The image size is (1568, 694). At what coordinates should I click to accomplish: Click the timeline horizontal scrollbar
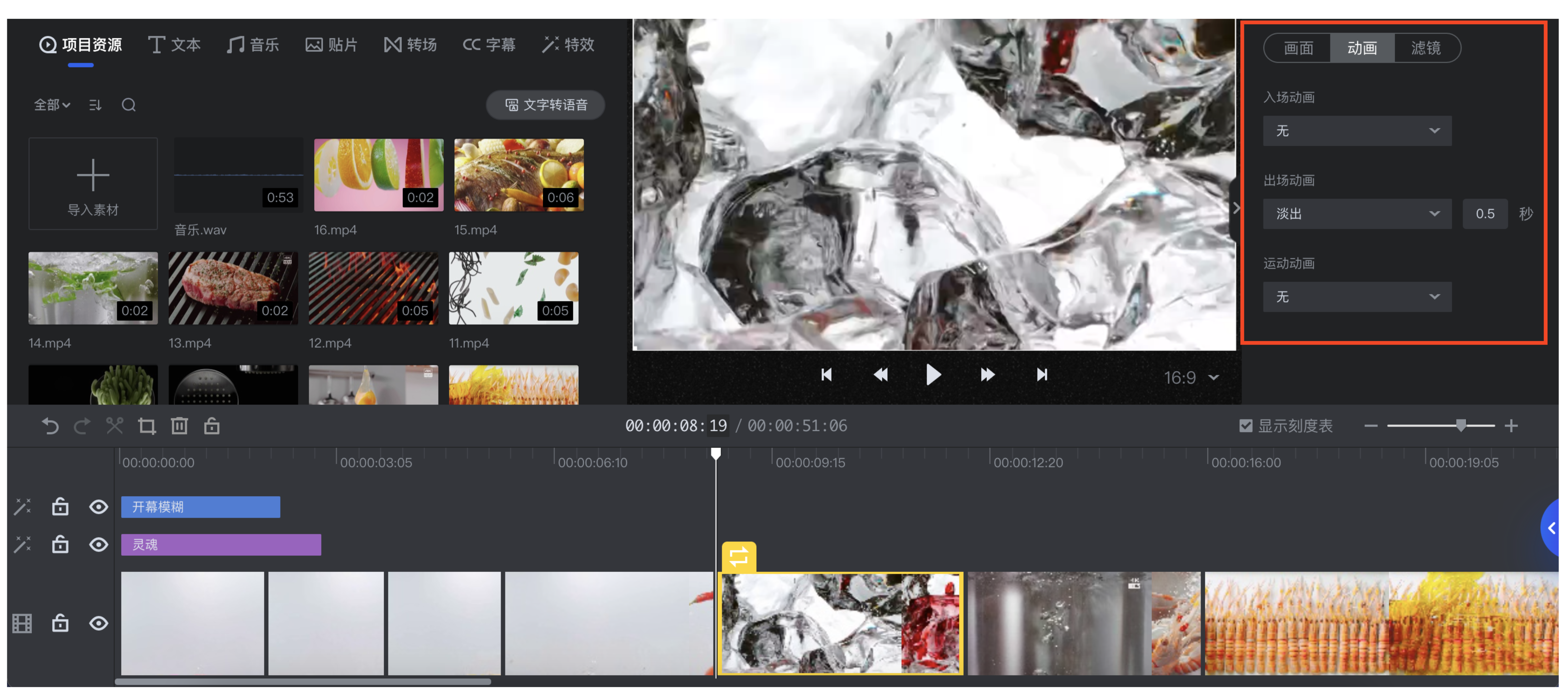[303, 682]
